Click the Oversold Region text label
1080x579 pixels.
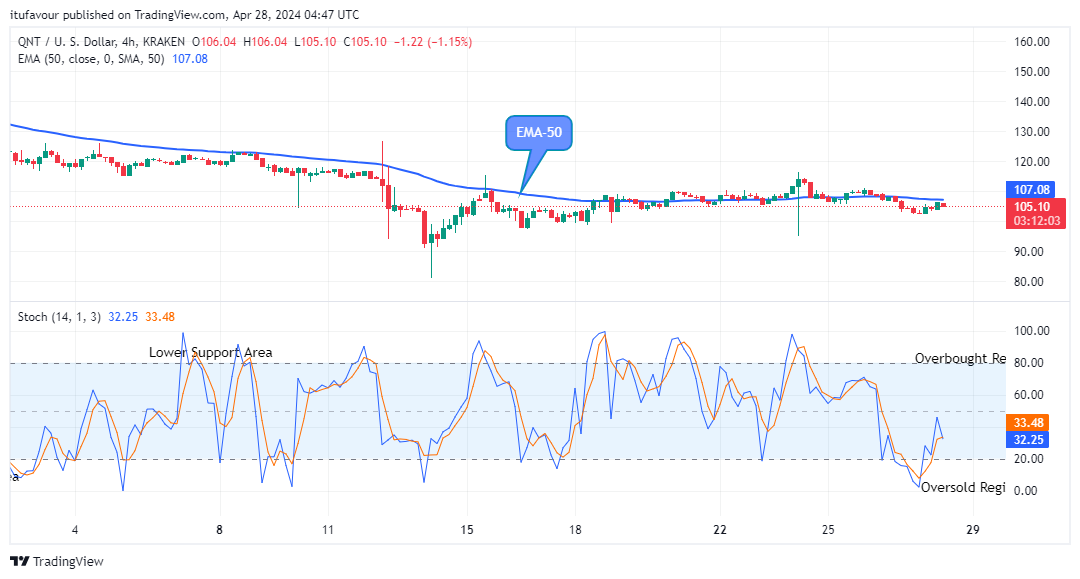tap(963, 487)
